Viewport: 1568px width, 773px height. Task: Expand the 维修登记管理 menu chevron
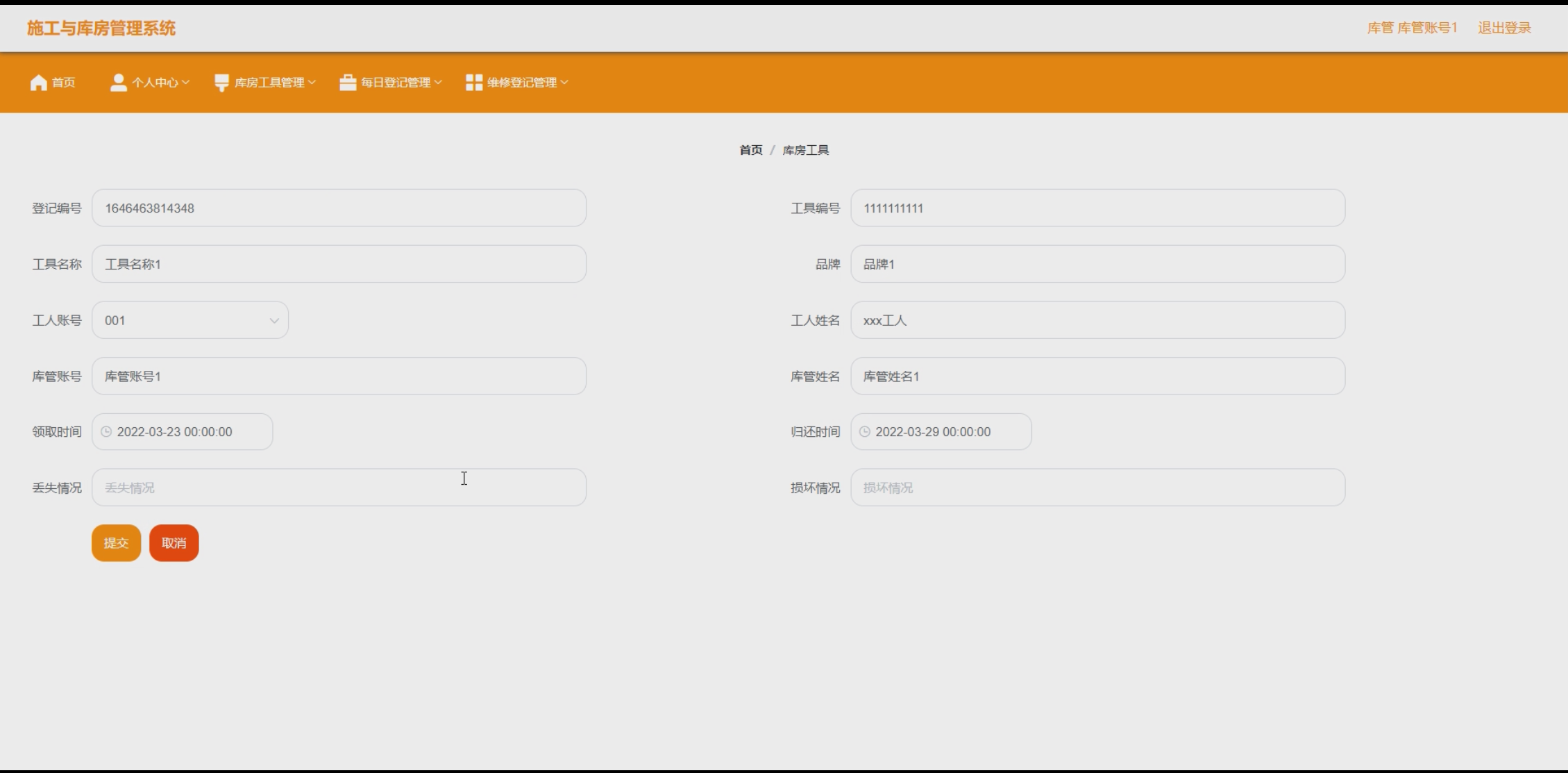coord(565,83)
